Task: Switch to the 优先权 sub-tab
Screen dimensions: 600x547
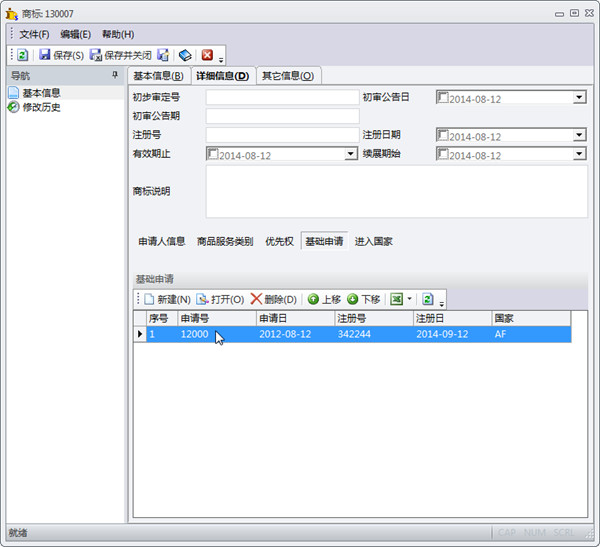Action: 279,241
